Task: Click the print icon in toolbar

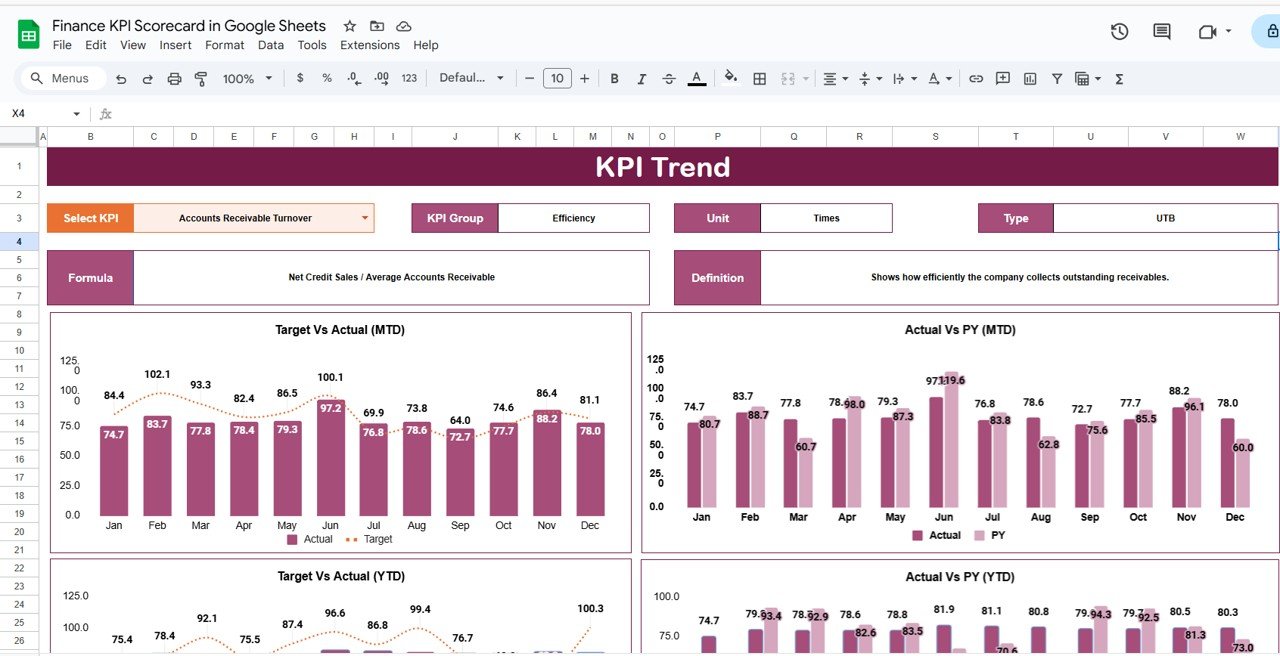Action: 175,79
